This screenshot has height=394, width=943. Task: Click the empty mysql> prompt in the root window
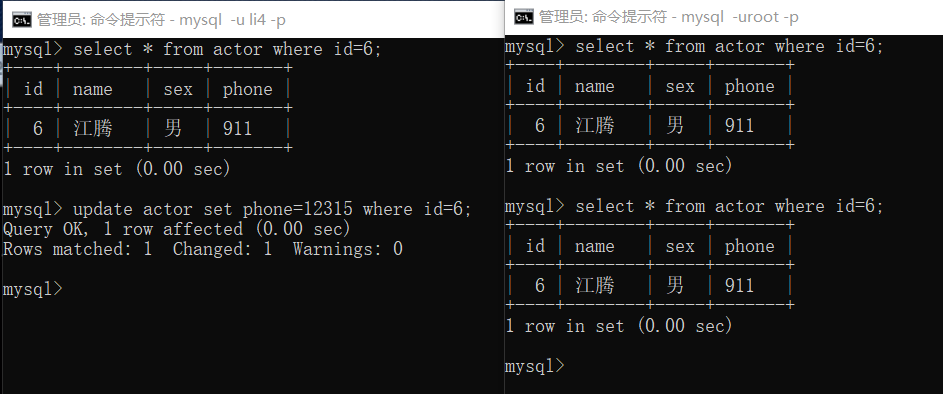pyautogui.click(x=534, y=366)
